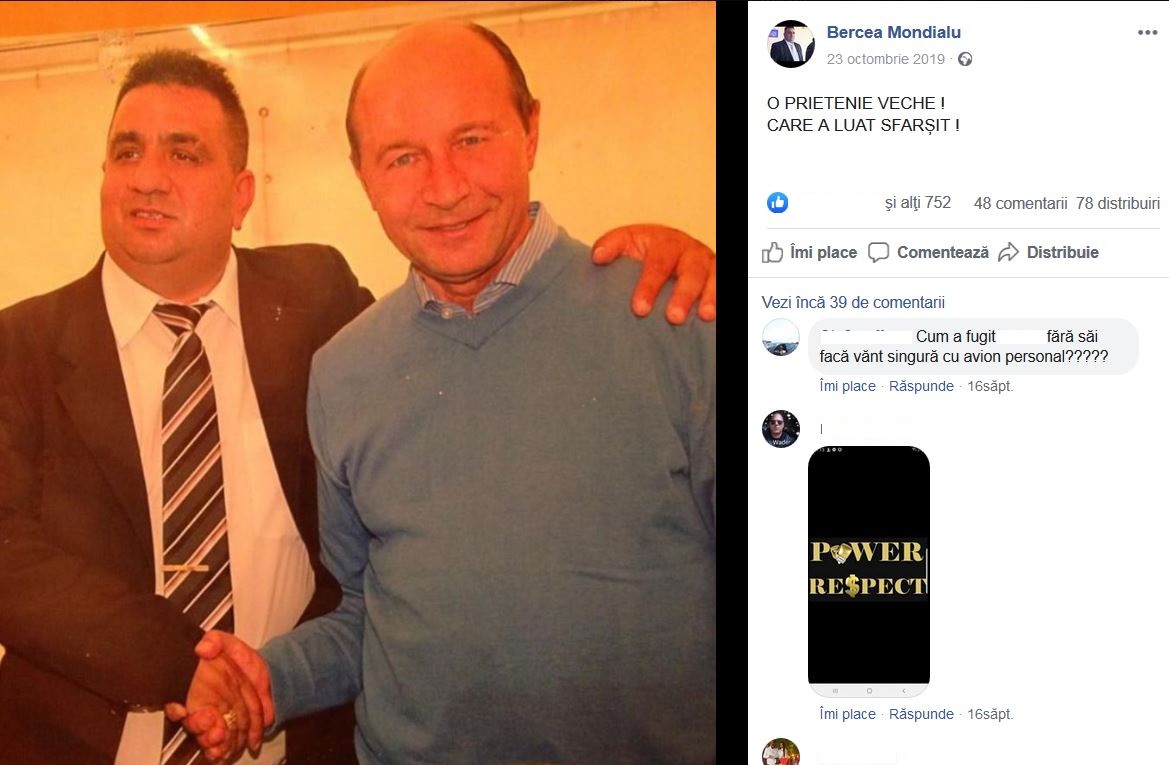This screenshot has width=1169, height=765.
Task: Click the thumbs-up Îmi place icon
Action: (x=772, y=252)
